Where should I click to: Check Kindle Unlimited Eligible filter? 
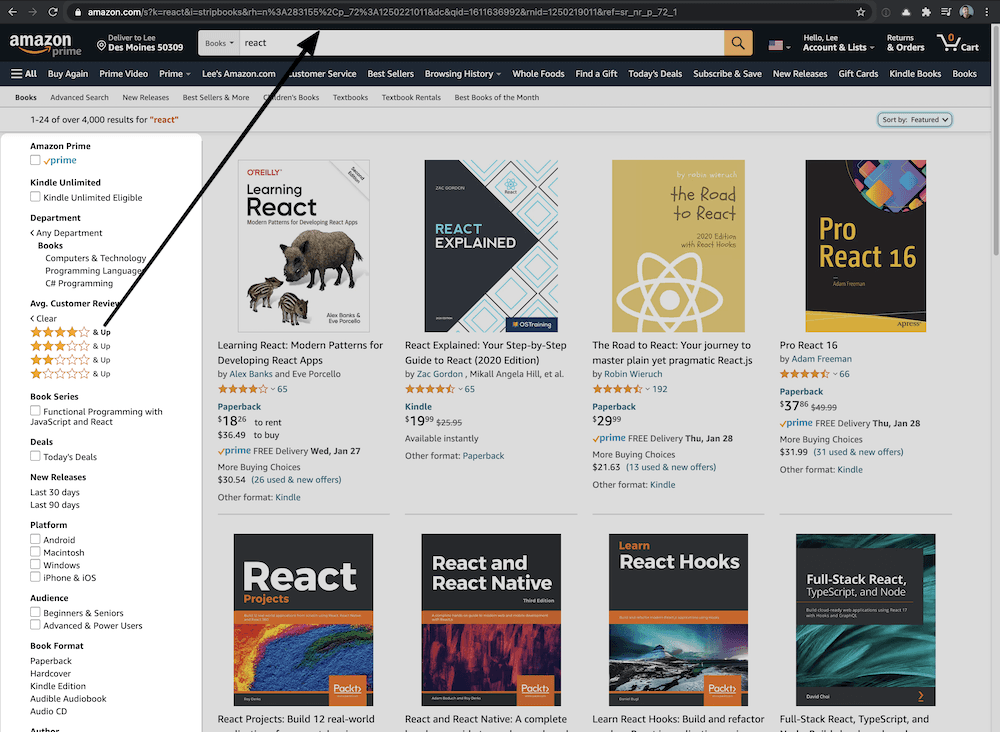click(34, 197)
